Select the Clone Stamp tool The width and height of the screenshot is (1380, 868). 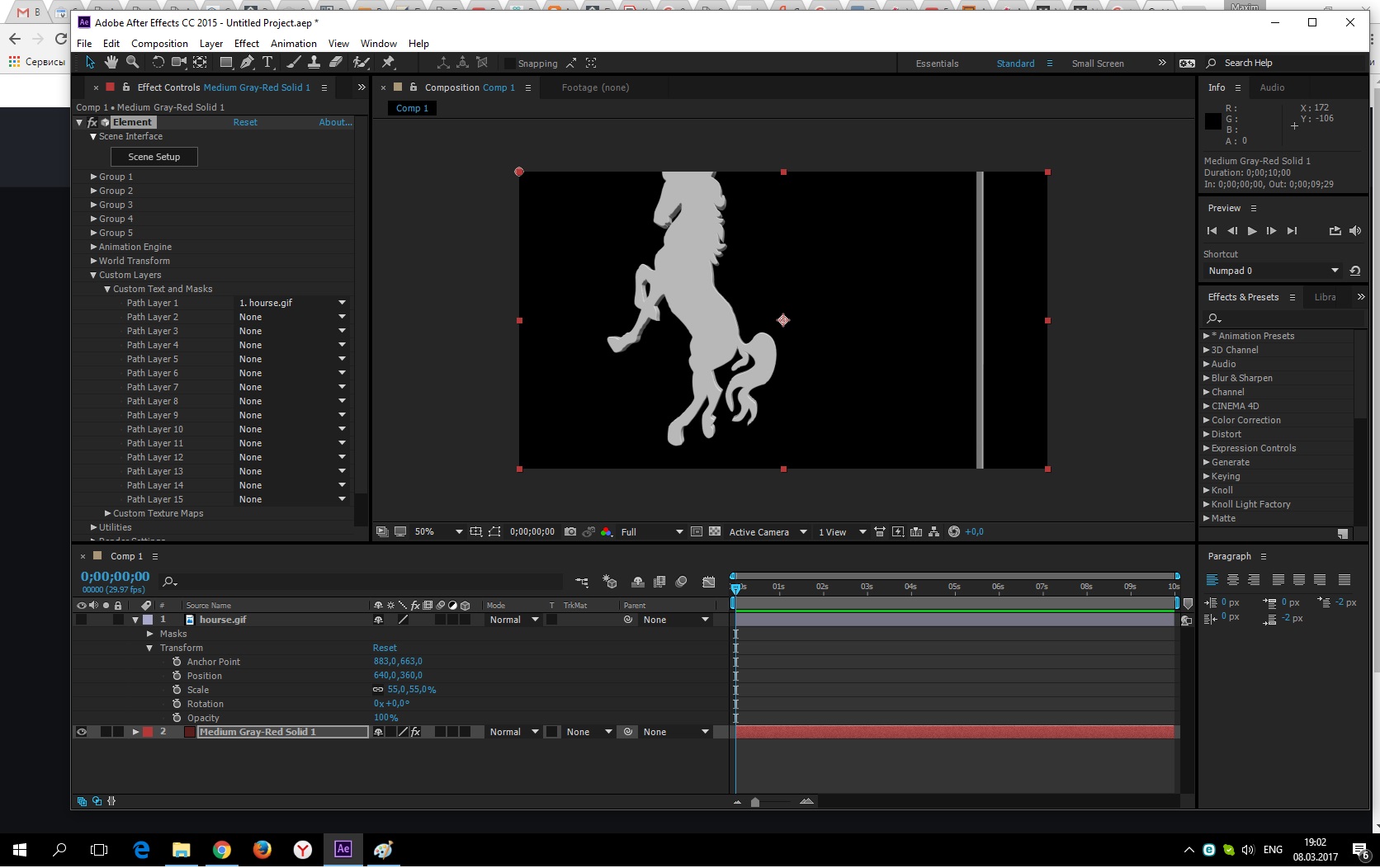[x=314, y=63]
